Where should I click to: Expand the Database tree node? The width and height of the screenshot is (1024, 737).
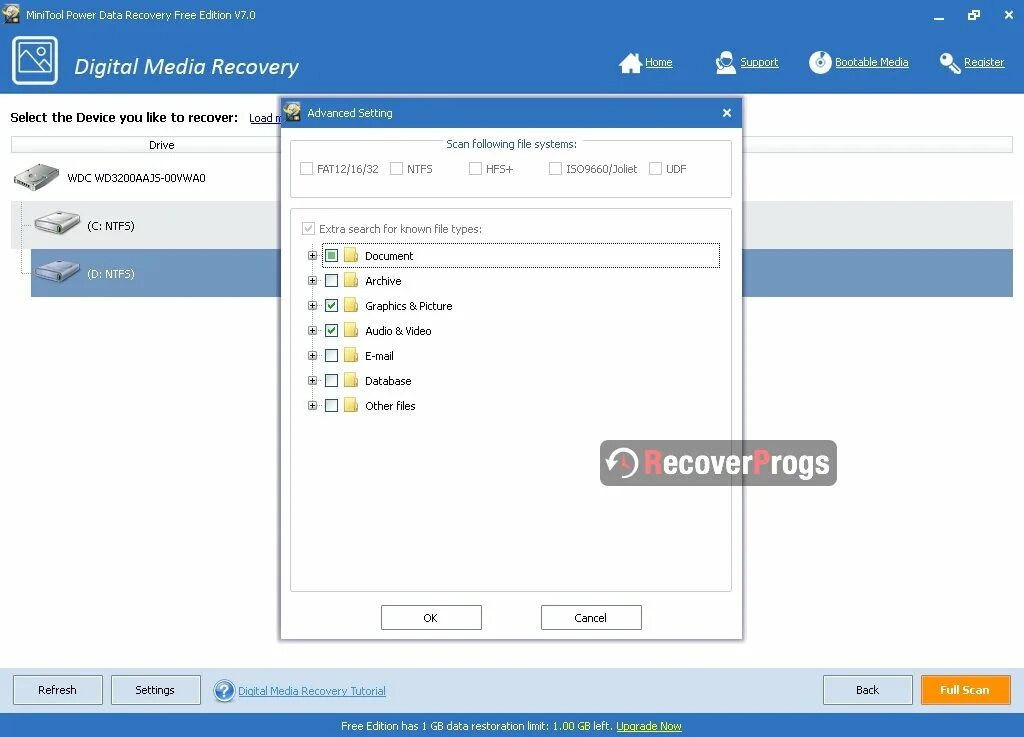pos(312,380)
